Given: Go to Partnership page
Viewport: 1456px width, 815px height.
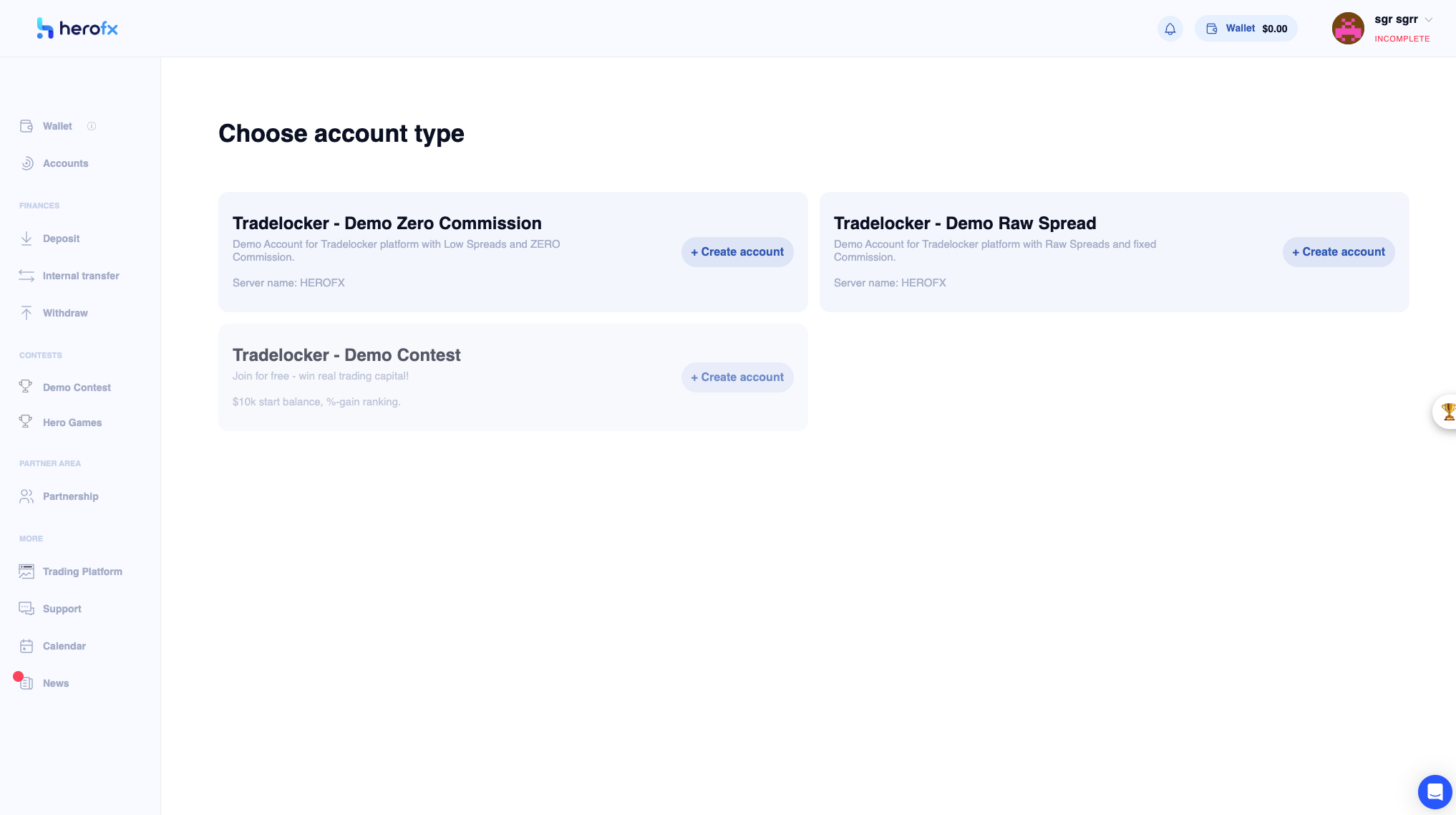Looking at the screenshot, I should tap(71, 496).
